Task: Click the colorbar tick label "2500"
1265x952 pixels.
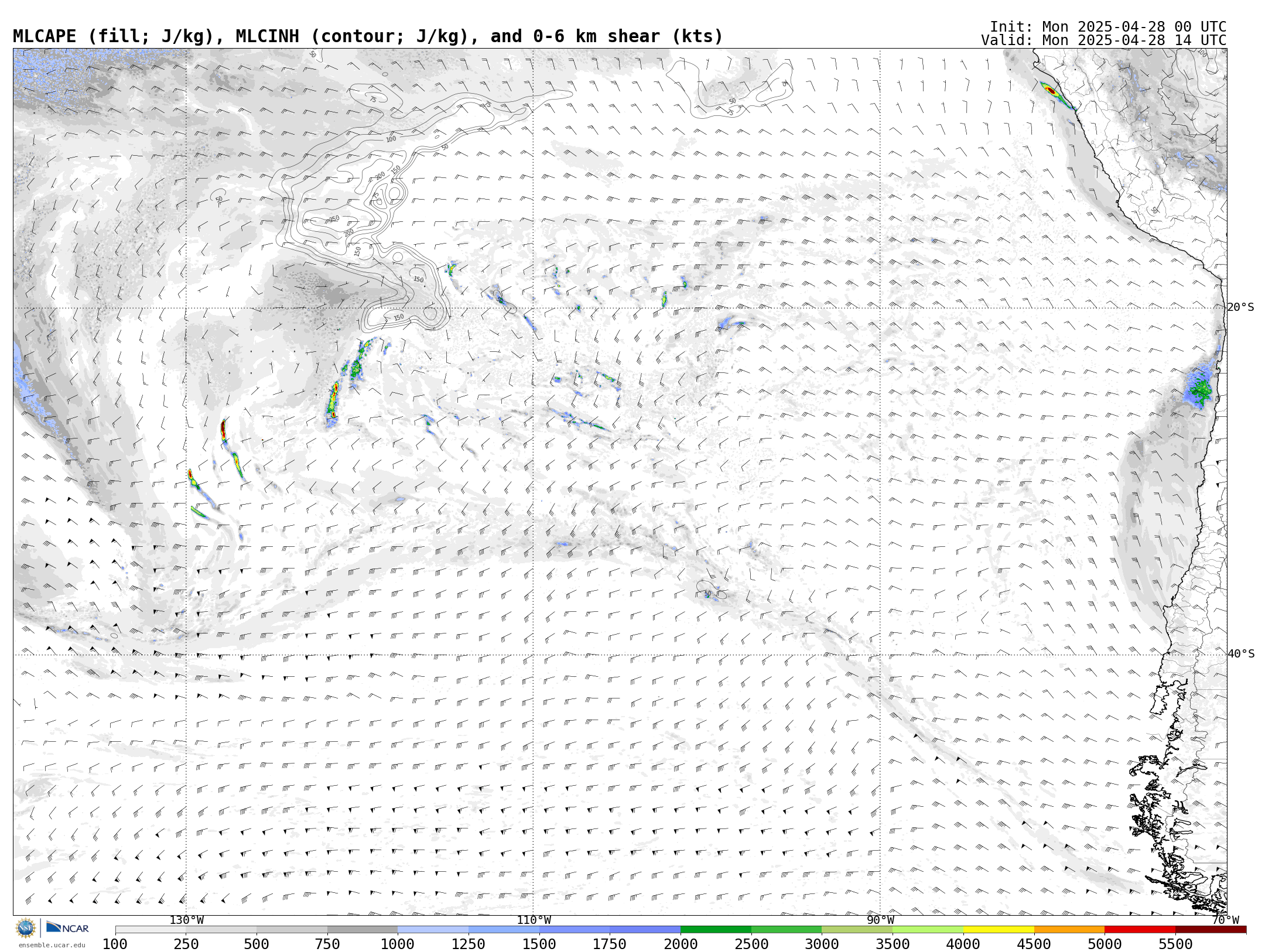Action: (751, 944)
